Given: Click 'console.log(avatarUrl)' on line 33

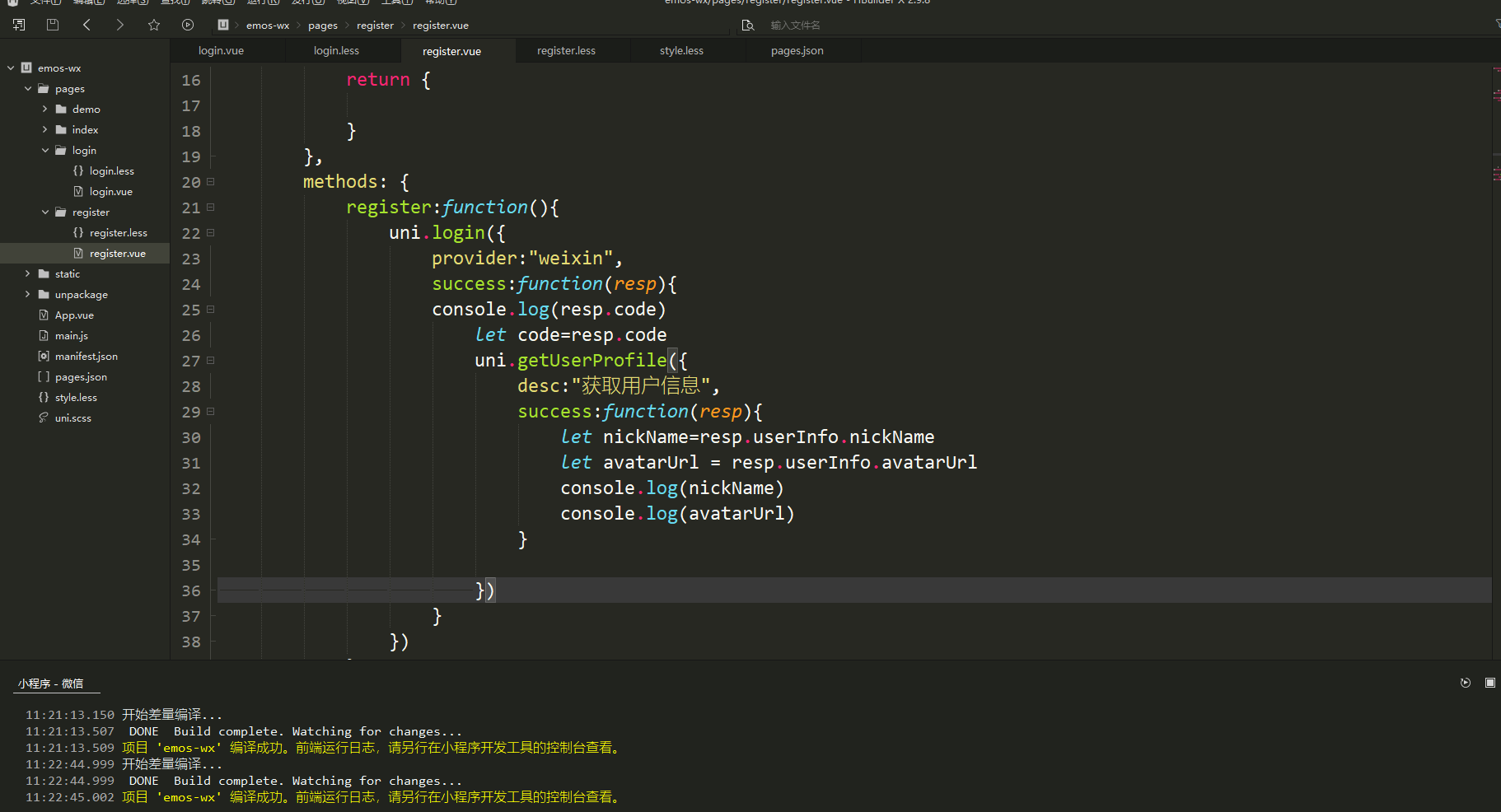Looking at the screenshot, I should coord(677,514).
